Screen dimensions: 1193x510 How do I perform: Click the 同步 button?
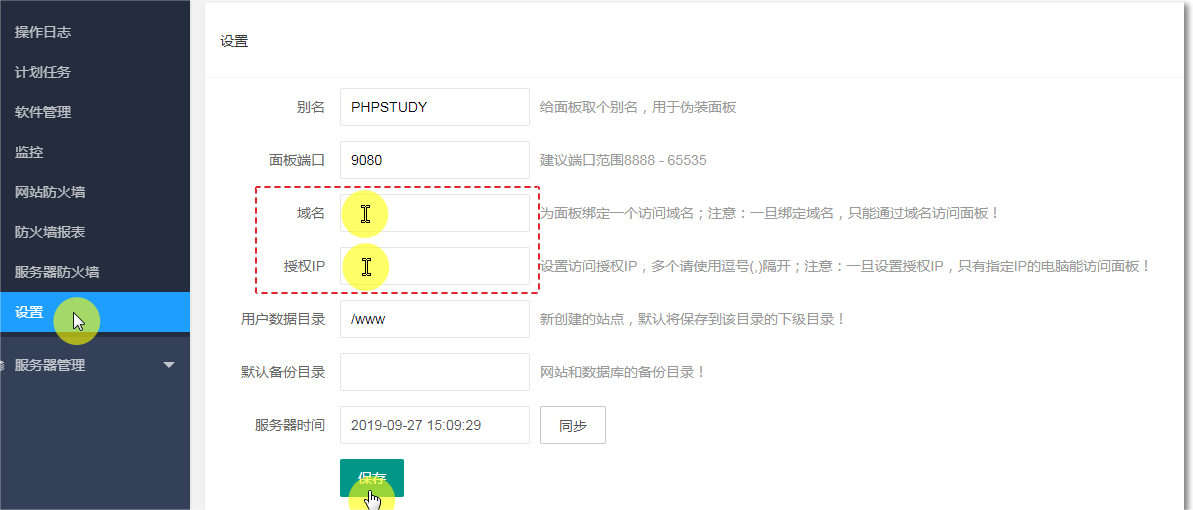click(x=573, y=425)
